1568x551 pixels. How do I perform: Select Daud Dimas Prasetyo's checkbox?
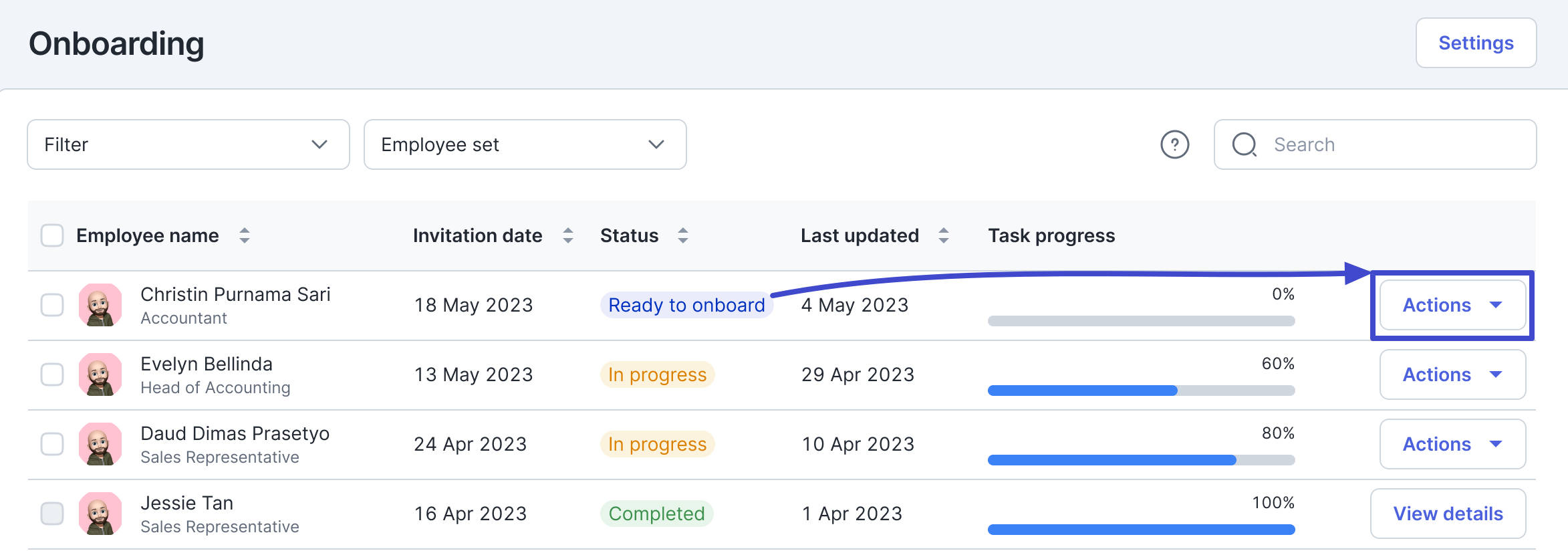pos(52,444)
